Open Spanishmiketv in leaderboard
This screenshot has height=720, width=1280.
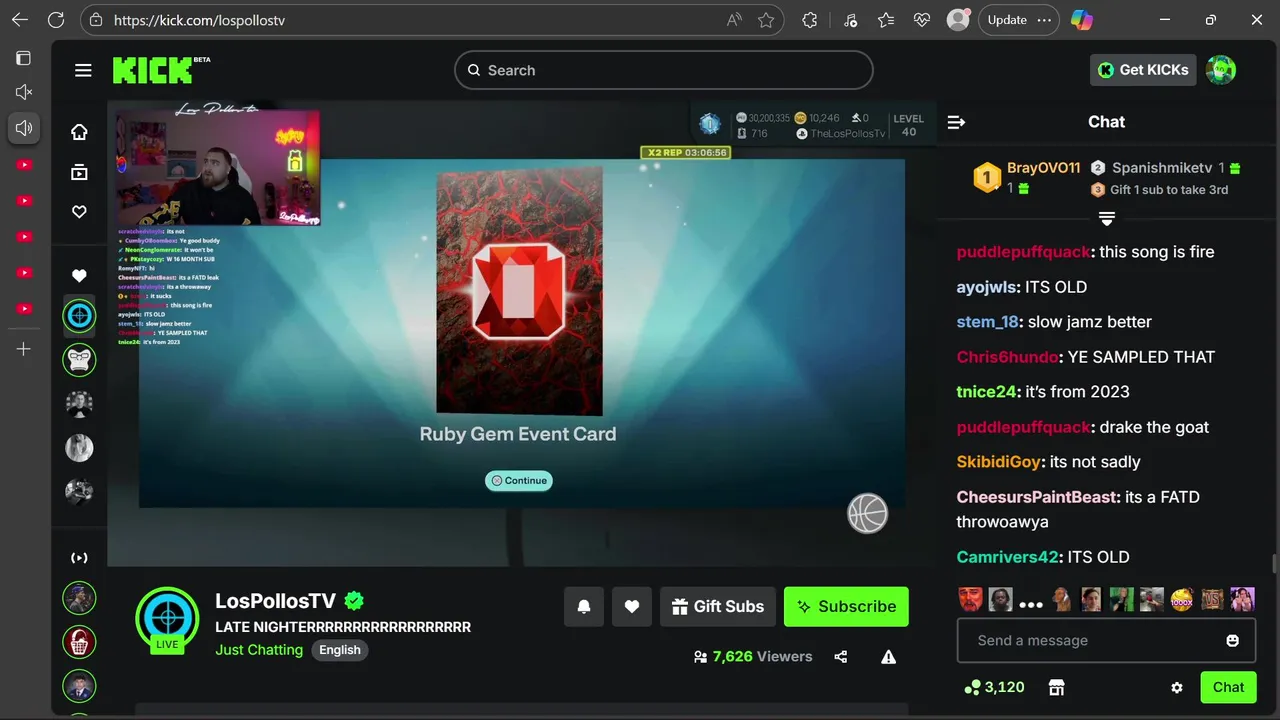(1162, 168)
